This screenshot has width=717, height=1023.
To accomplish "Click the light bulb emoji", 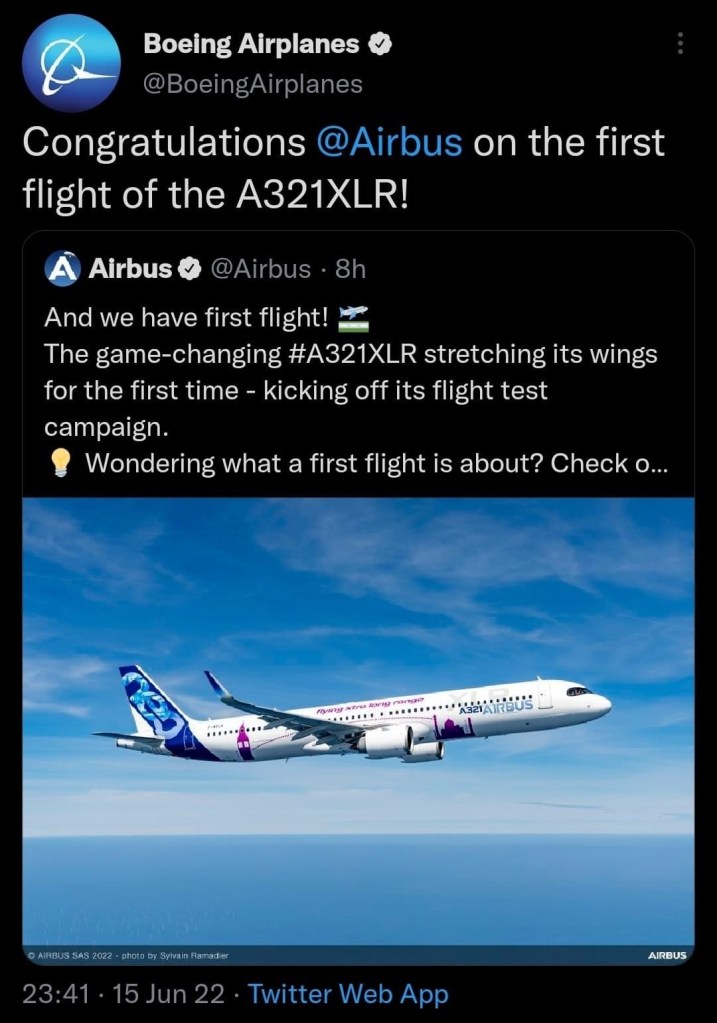I will point(60,464).
